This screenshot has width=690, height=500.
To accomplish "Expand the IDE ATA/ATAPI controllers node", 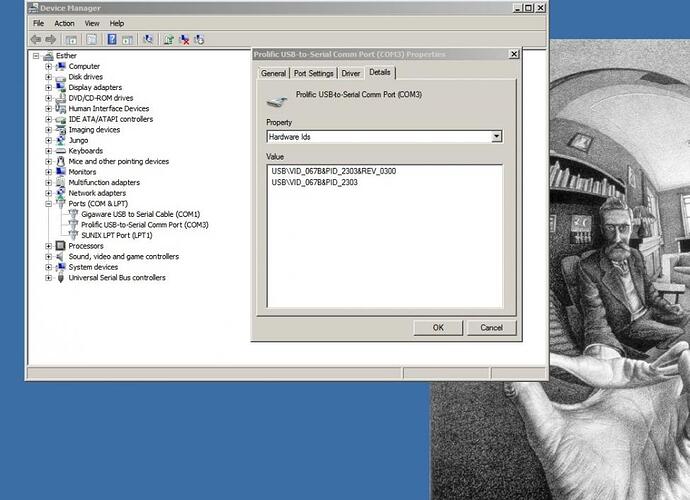I will coord(48,119).
